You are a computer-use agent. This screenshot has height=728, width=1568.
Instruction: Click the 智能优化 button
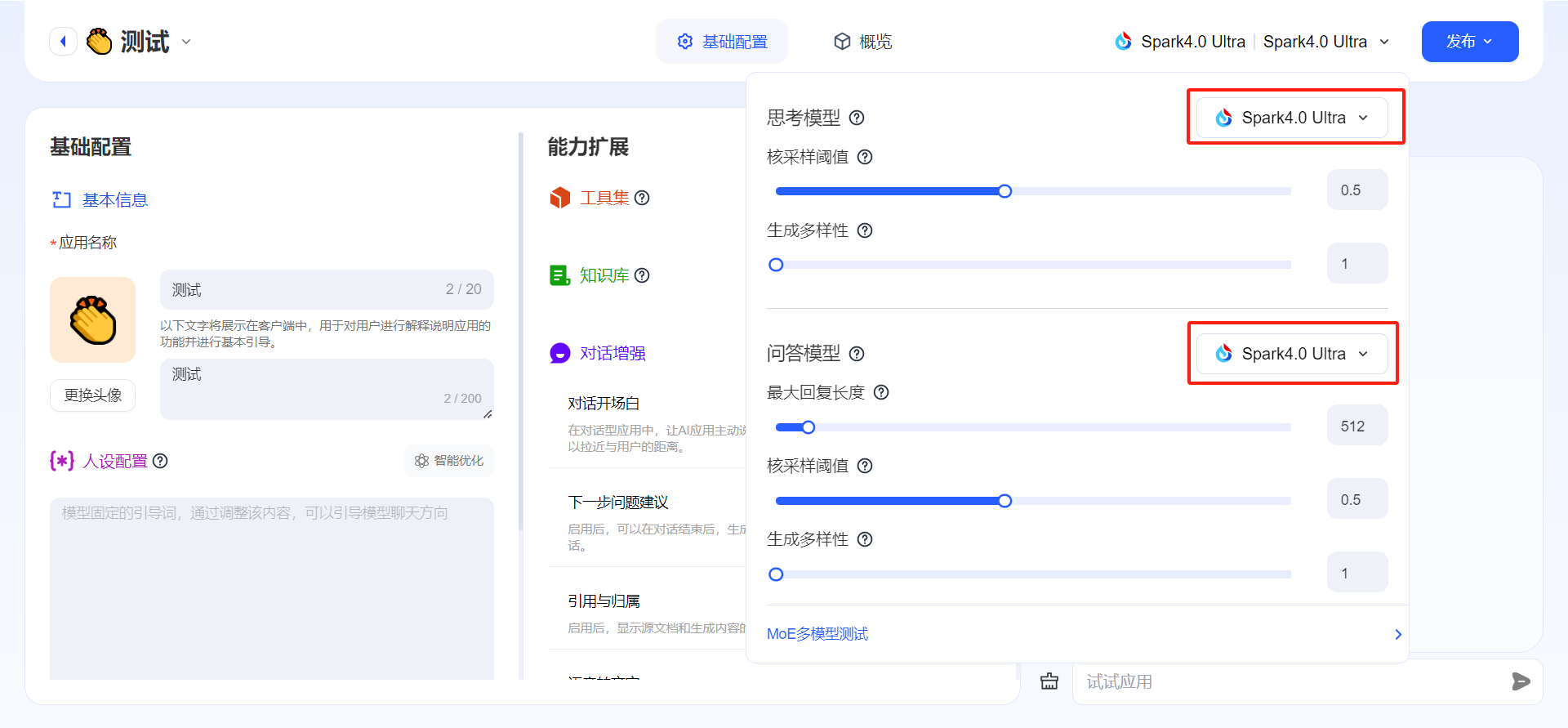(x=449, y=461)
